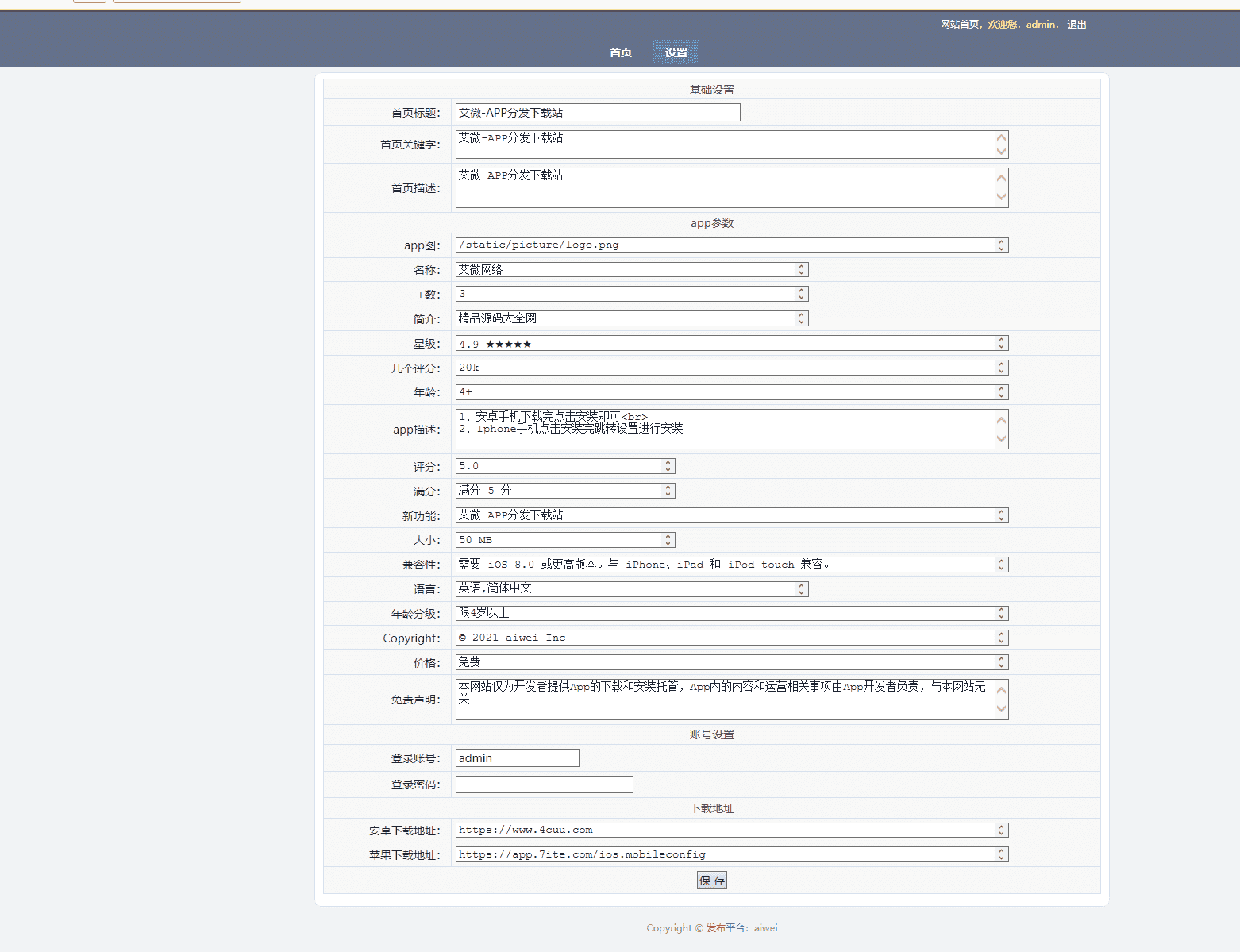Click the 苹果下载地址 iOS download URL field

coord(724,855)
